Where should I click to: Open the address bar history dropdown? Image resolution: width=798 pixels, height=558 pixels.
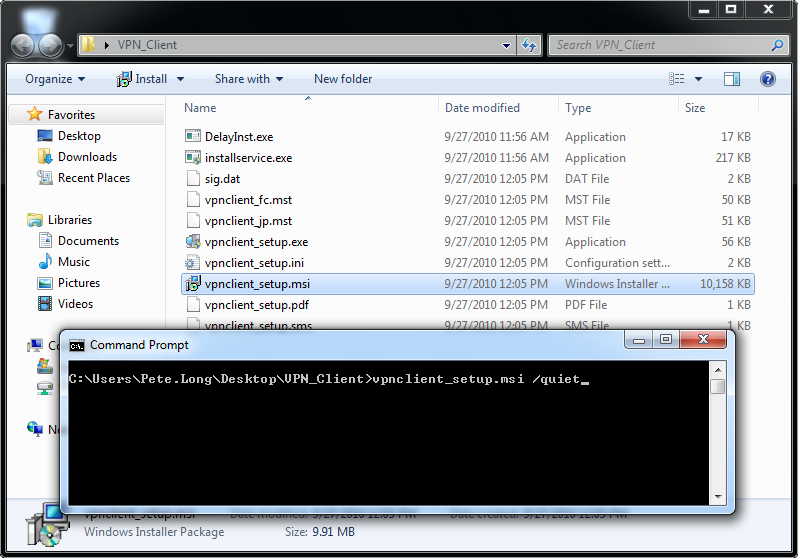[x=506, y=45]
